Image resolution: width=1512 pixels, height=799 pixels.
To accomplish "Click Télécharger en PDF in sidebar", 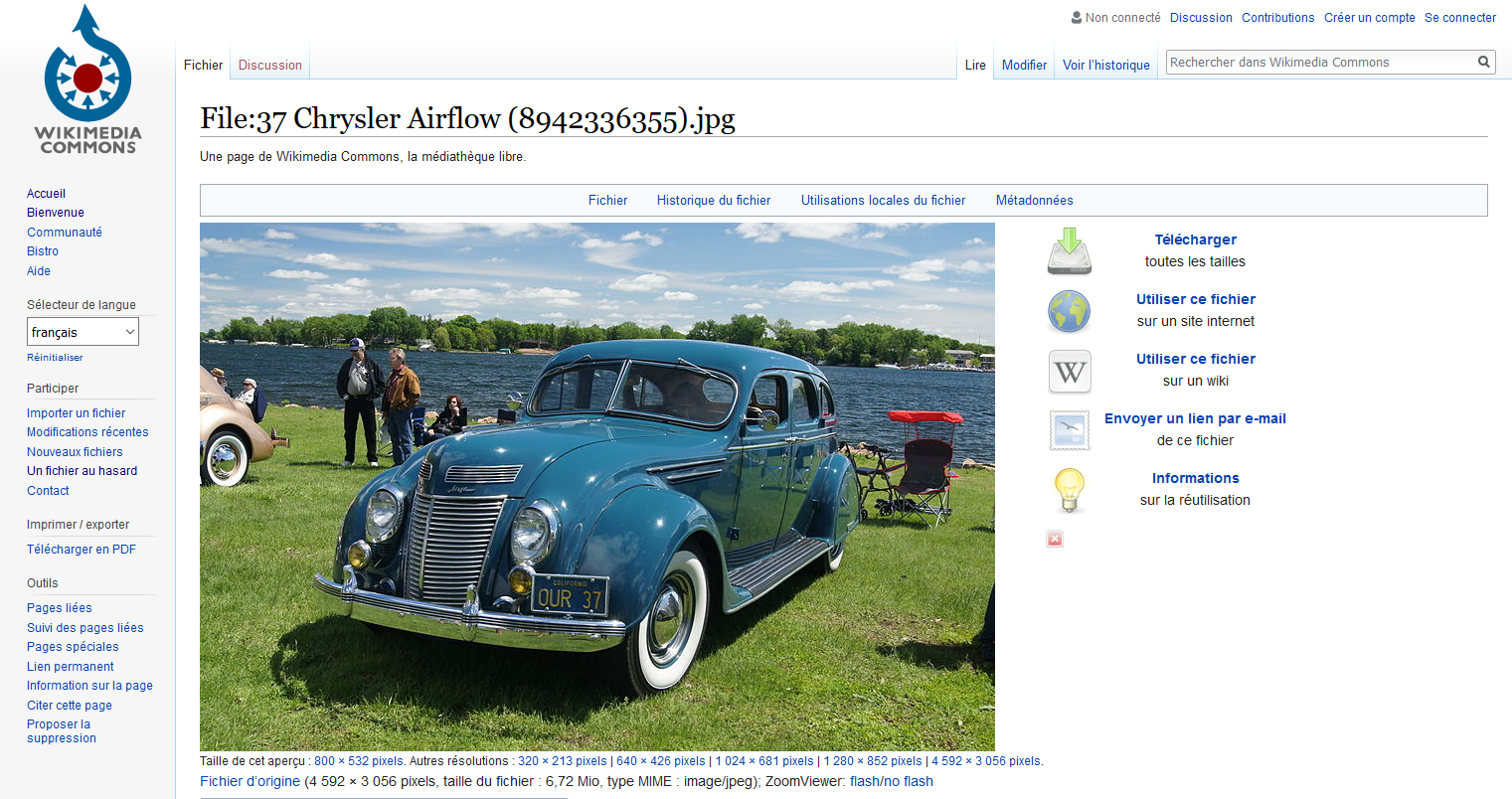I will [82, 550].
